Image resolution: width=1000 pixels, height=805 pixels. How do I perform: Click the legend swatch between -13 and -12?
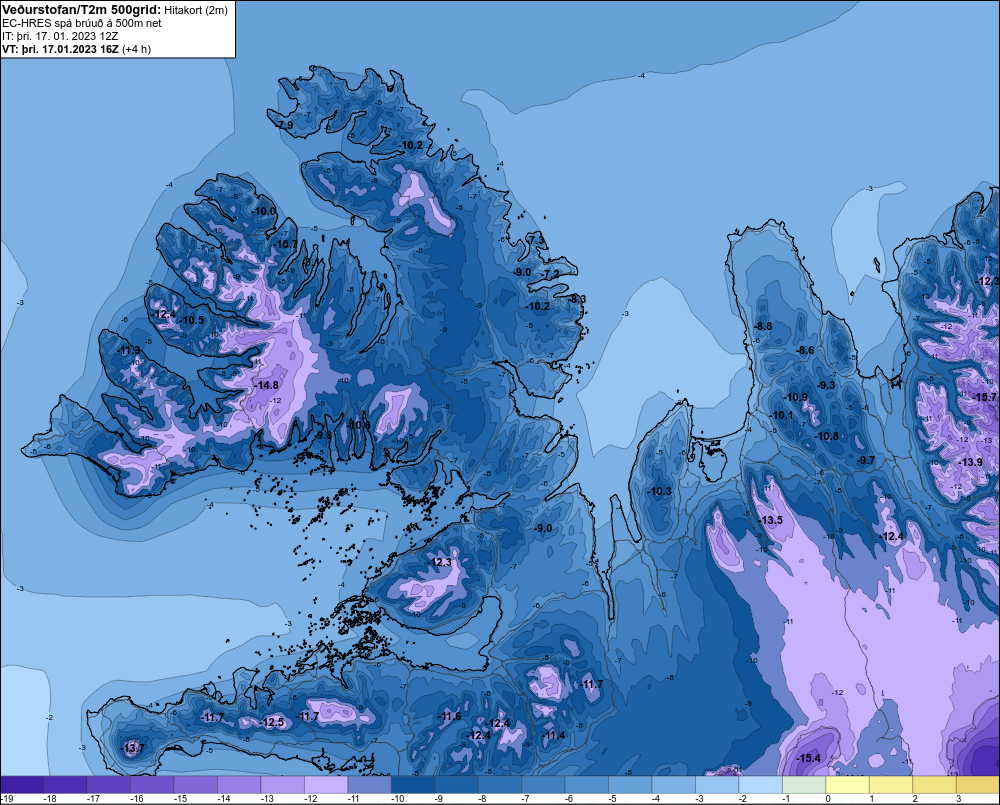(283, 785)
